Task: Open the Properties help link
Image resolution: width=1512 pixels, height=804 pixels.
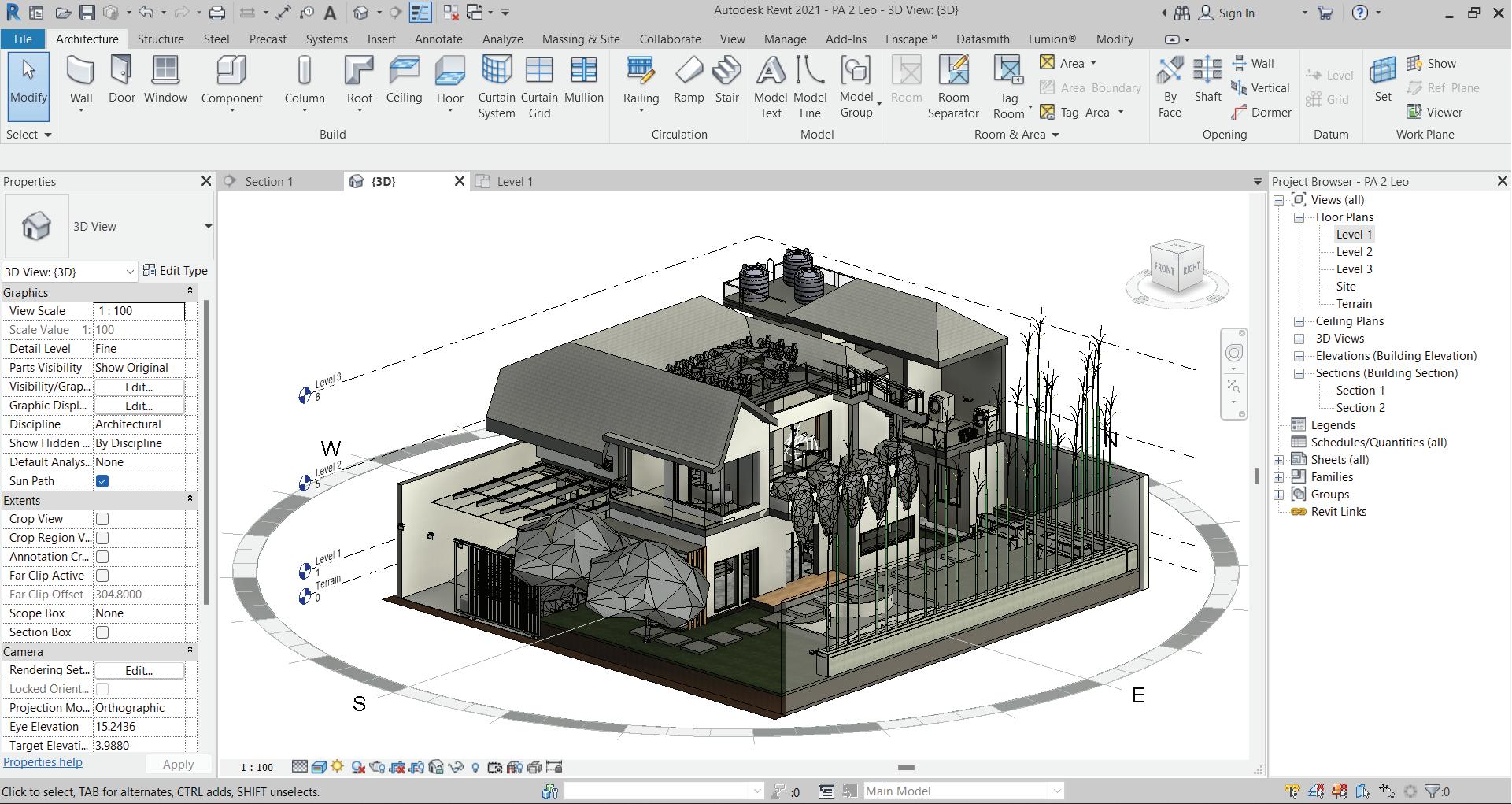Action: [43, 762]
